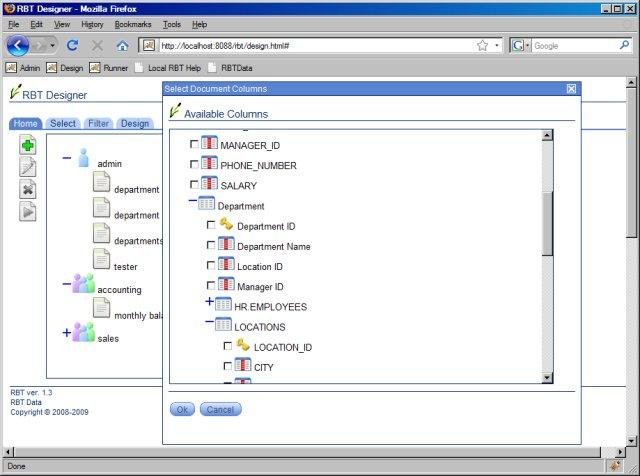640x476 pixels.
Task: Collapse the admin user node
Action: tap(67, 158)
